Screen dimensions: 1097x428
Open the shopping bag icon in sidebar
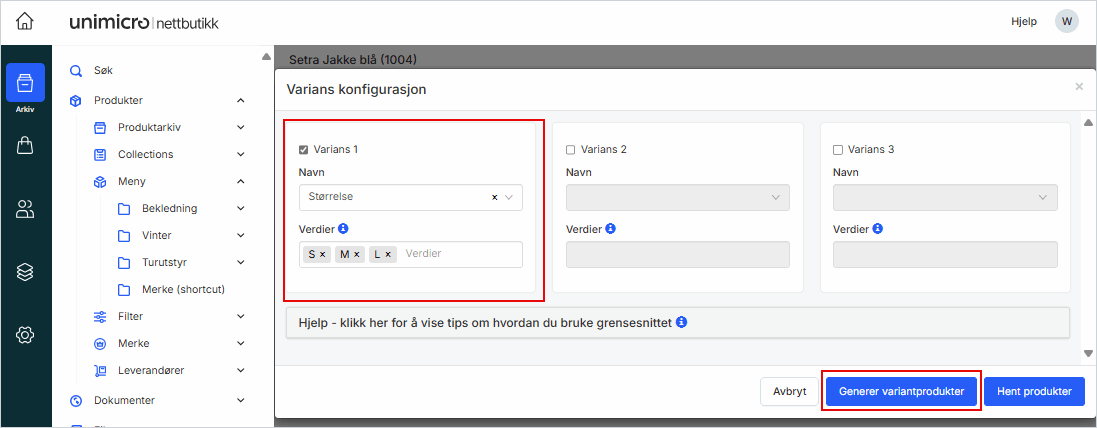(25, 146)
